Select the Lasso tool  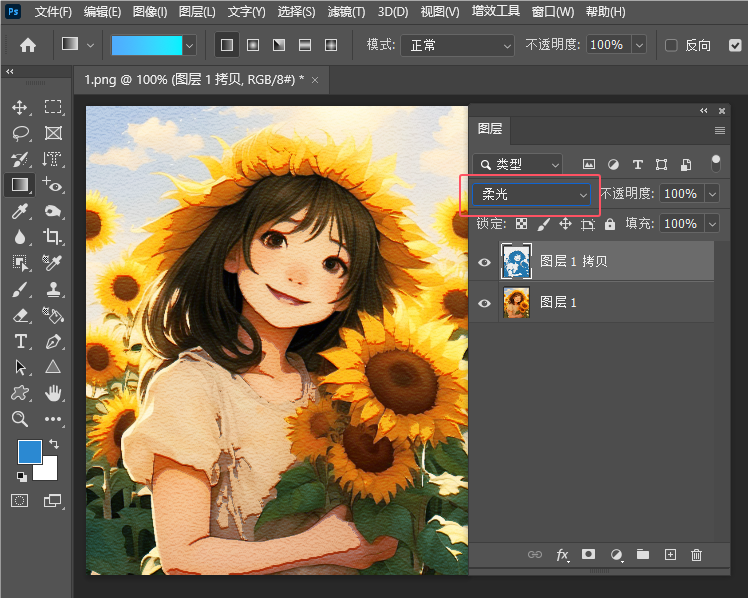point(20,133)
